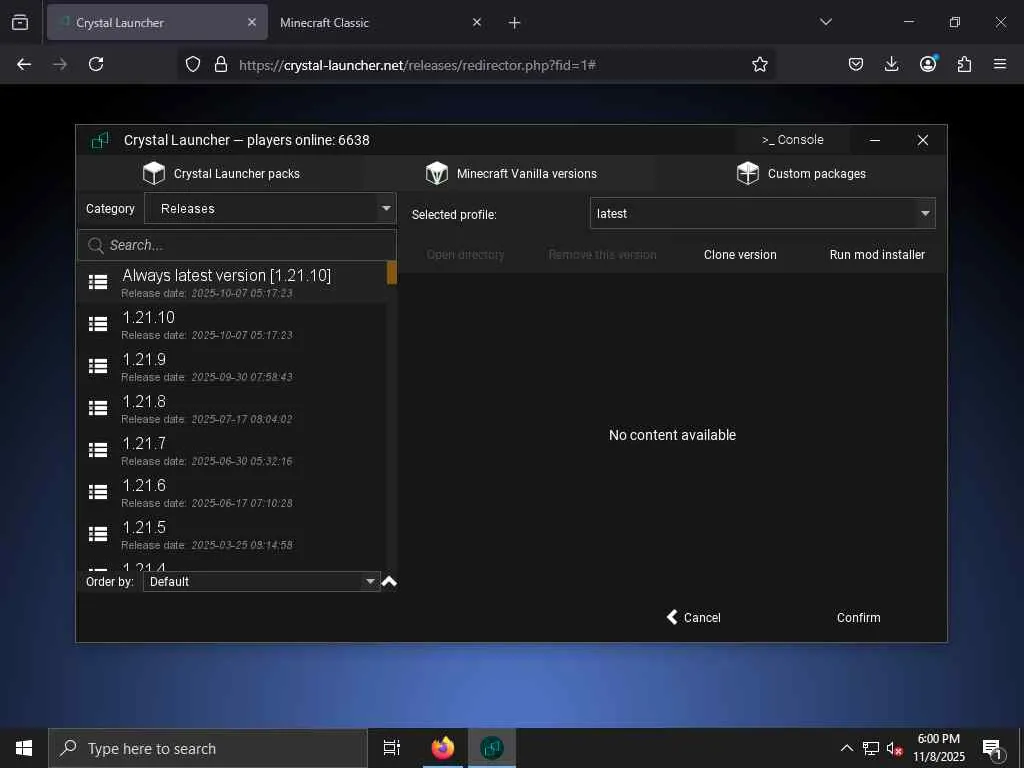The width and height of the screenshot is (1024, 768).
Task: Click the Cancel button
Action: (694, 617)
